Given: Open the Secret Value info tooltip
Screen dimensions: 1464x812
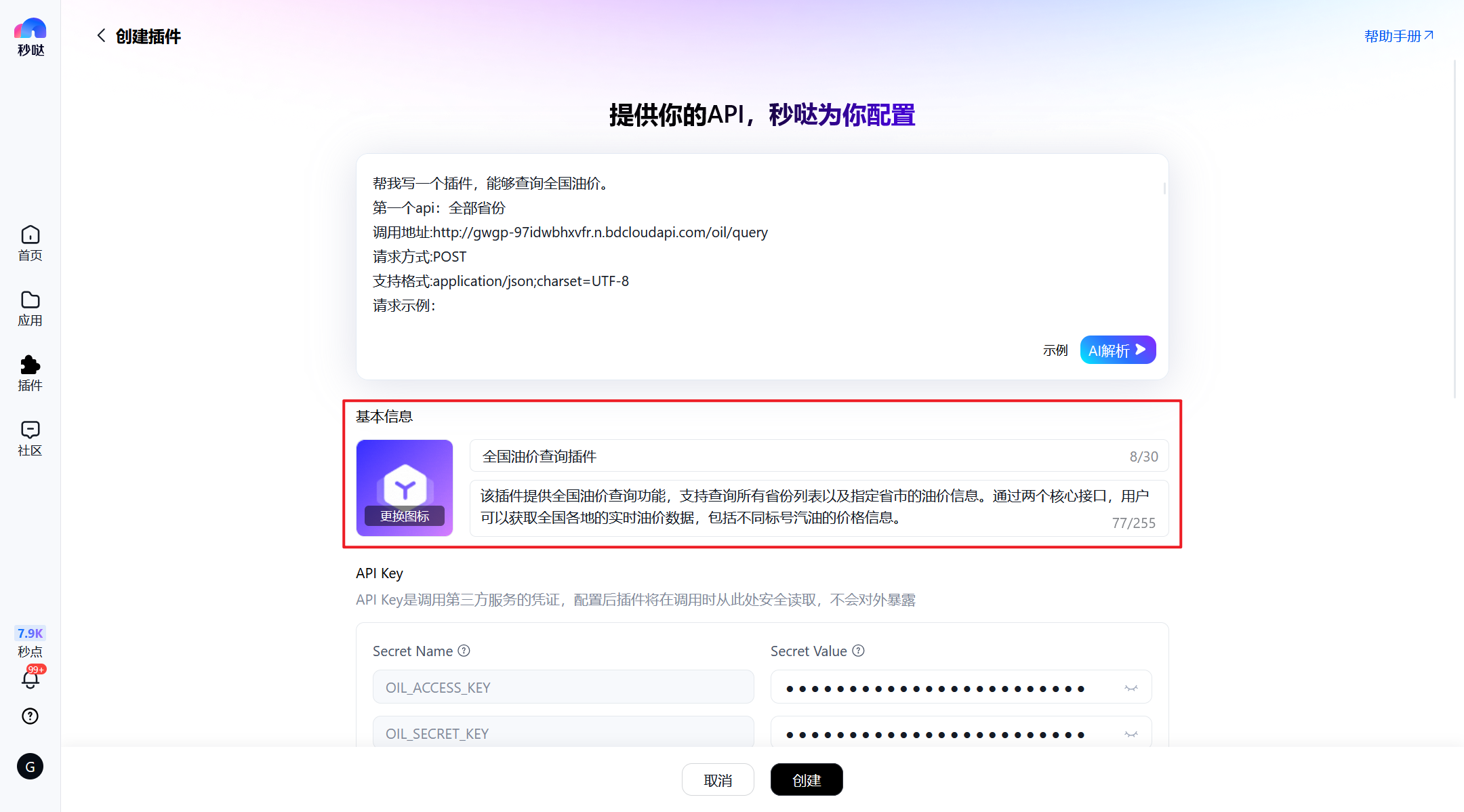Looking at the screenshot, I should pos(859,650).
